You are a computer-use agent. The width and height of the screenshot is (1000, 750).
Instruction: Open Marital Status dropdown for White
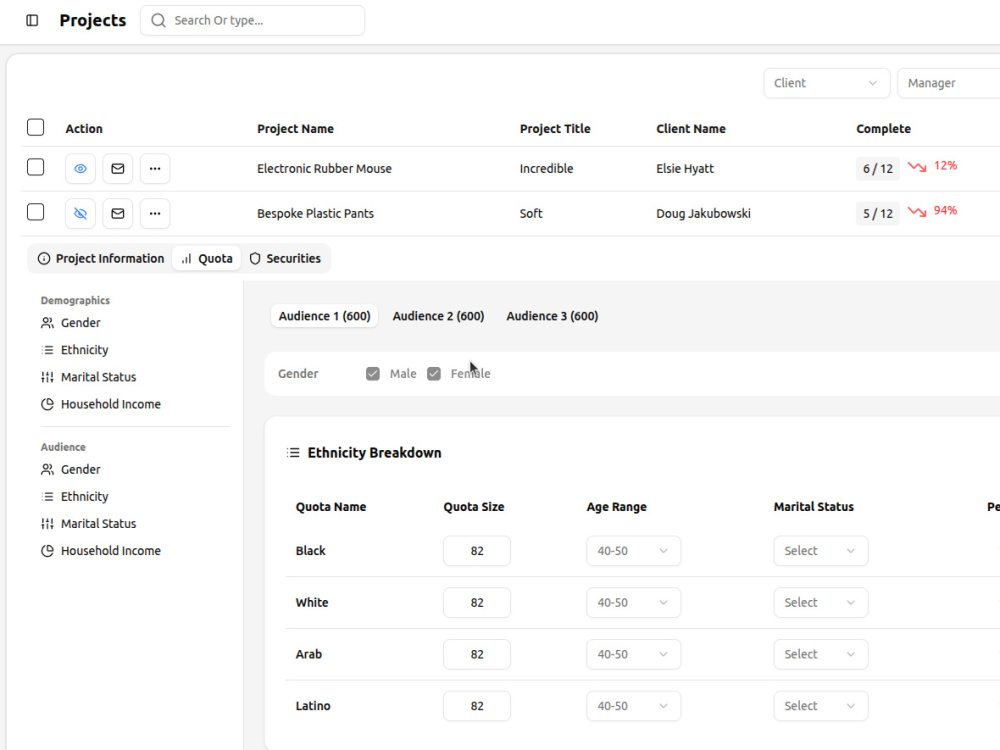(x=821, y=603)
